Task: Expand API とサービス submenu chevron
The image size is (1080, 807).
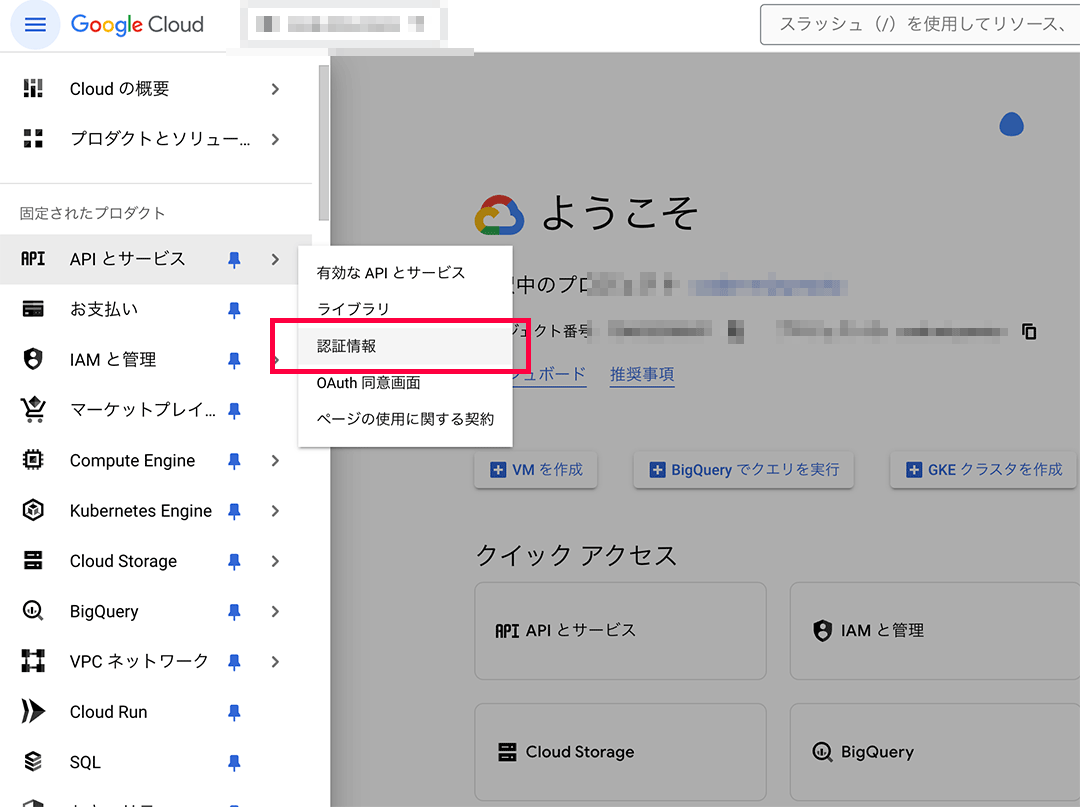Action: (x=275, y=259)
